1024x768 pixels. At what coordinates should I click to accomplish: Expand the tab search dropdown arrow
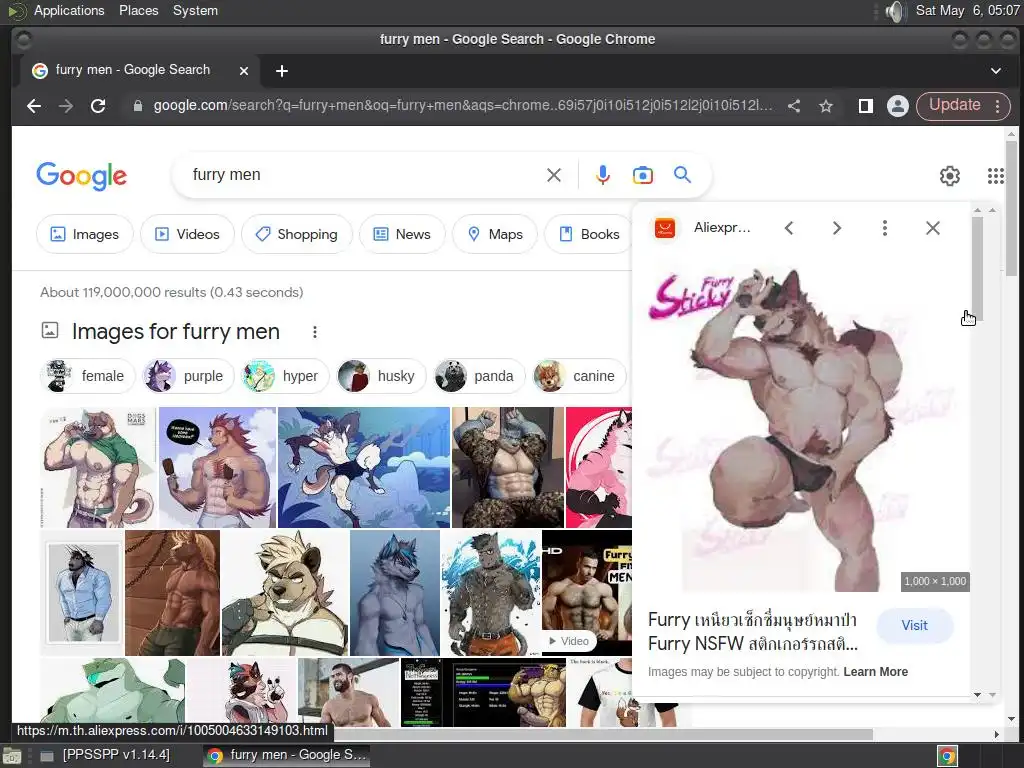pyautogui.click(x=996, y=71)
